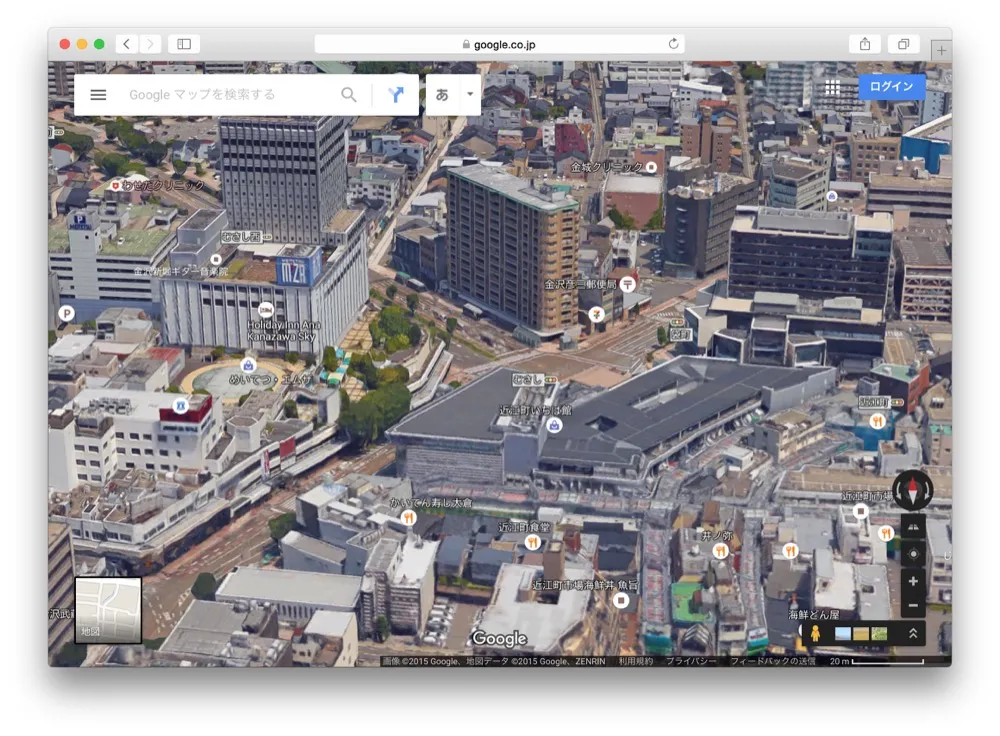Select the directions arrow in the search bar

pos(396,93)
